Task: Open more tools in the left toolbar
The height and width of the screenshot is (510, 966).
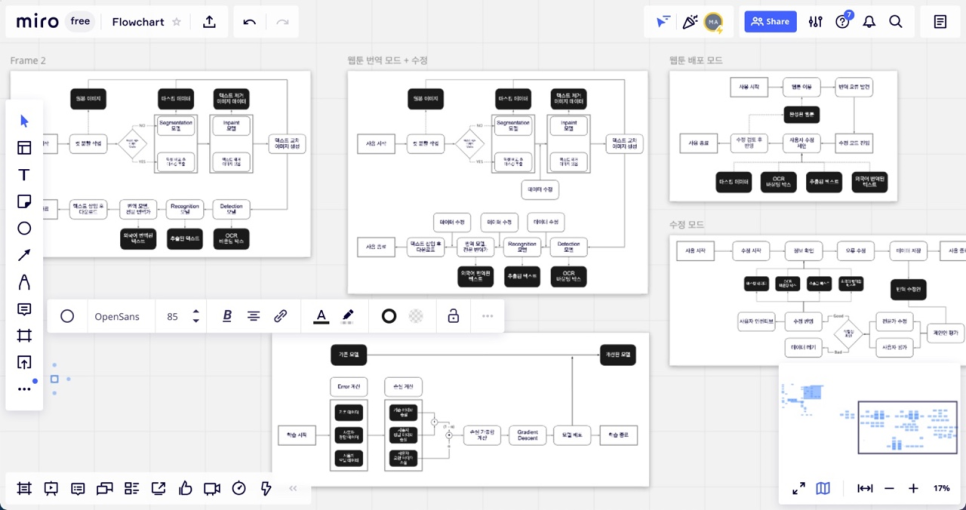Action: coord(24,389)
